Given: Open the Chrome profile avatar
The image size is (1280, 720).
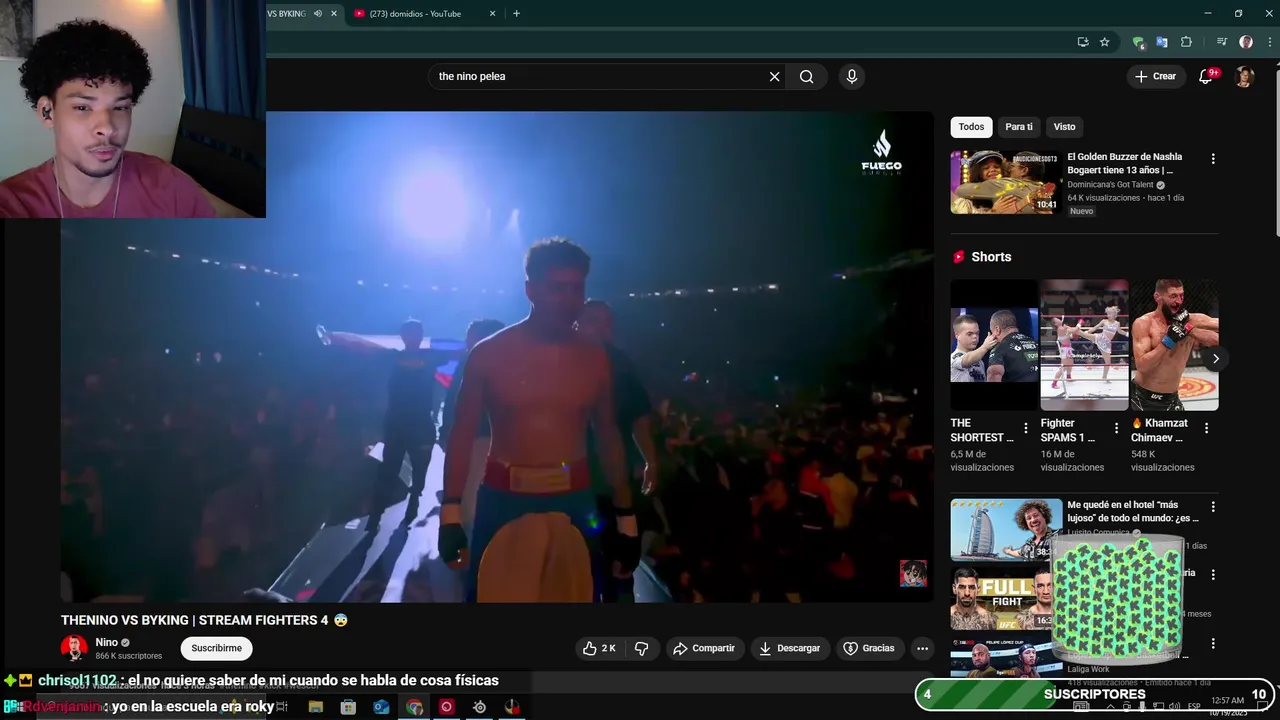Looking at the screenshot, I should click(x=1246, y=42).
